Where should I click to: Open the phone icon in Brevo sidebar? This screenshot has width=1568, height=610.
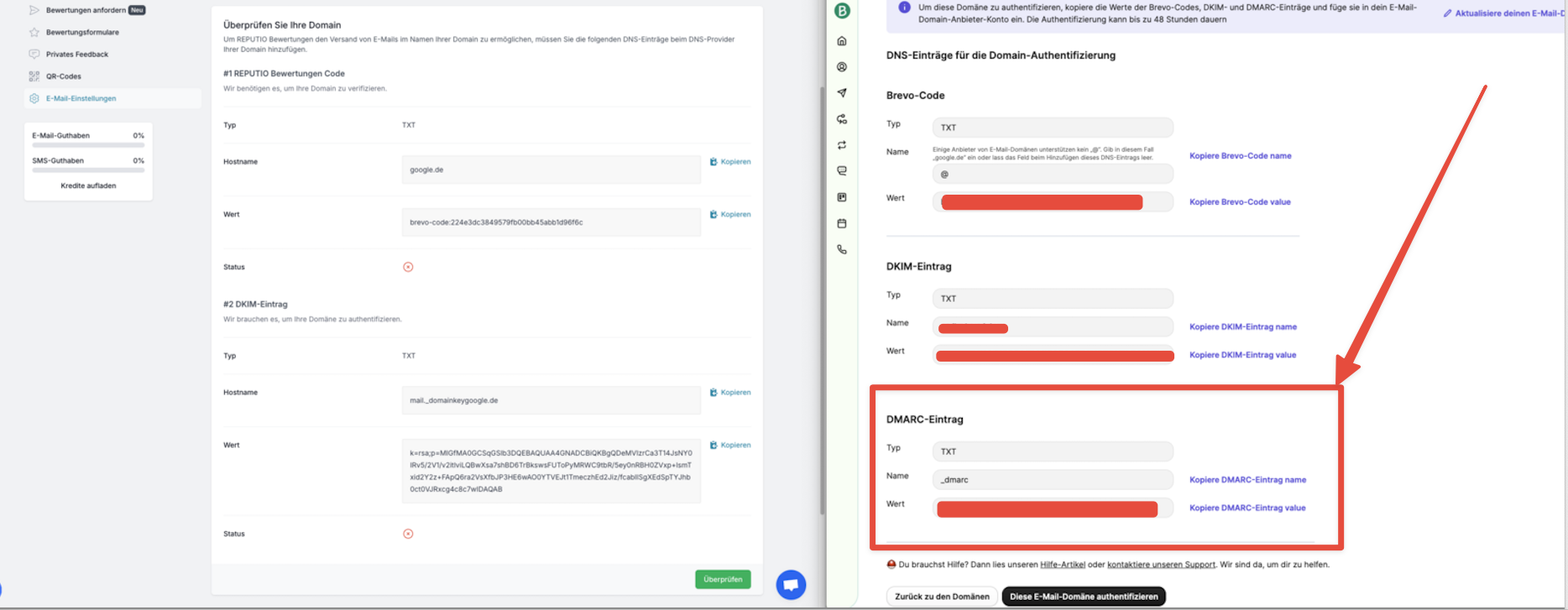click(x=842, y=250)
